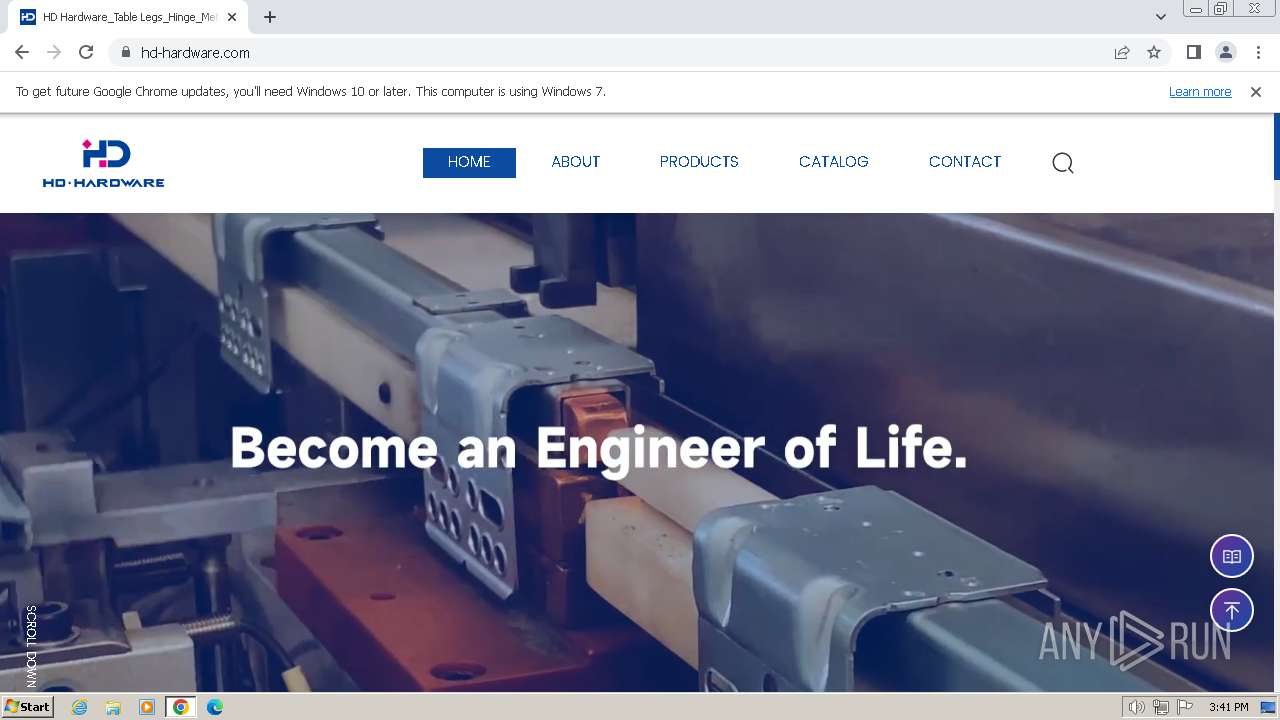Select the HD Hardware tab title
The image size is (1280, 720).
tap(130, 17)
